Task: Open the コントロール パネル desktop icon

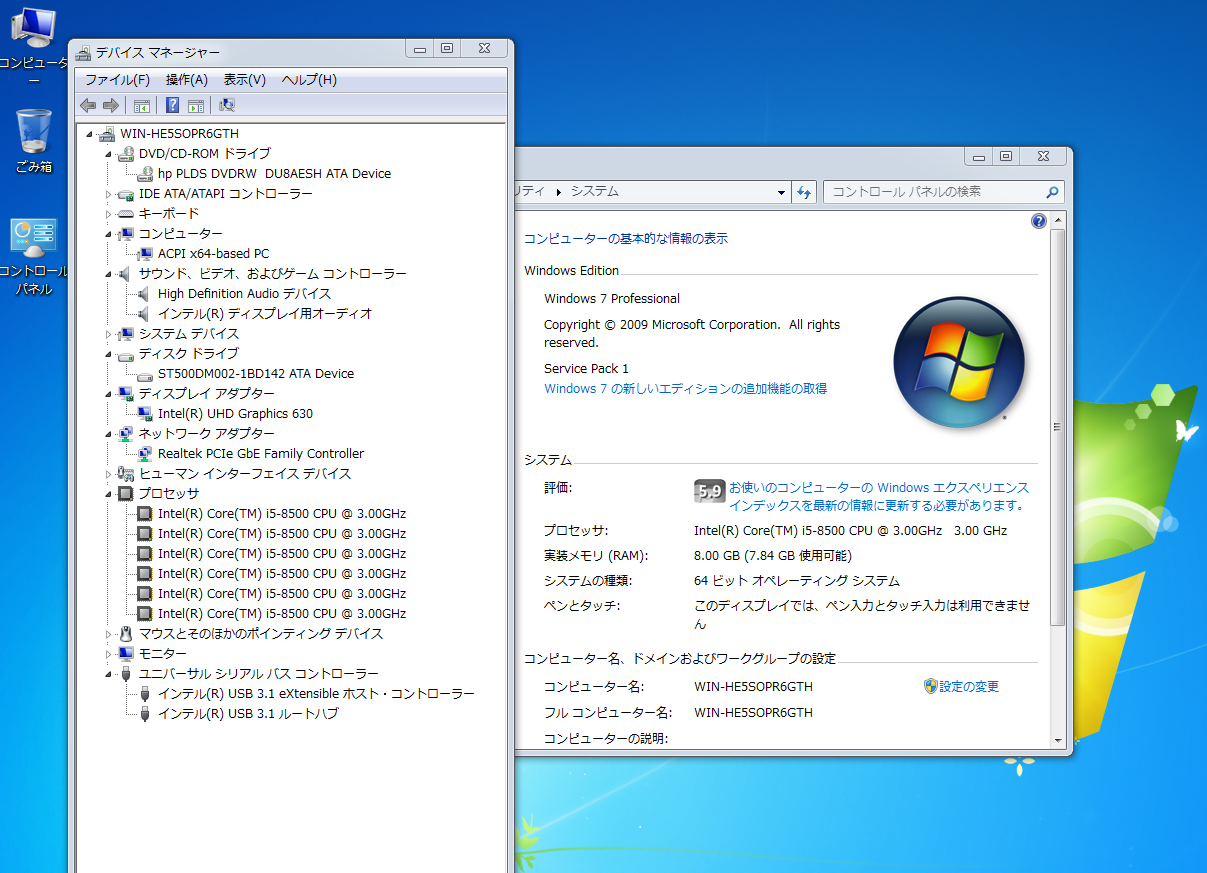Action: point(34,258)
